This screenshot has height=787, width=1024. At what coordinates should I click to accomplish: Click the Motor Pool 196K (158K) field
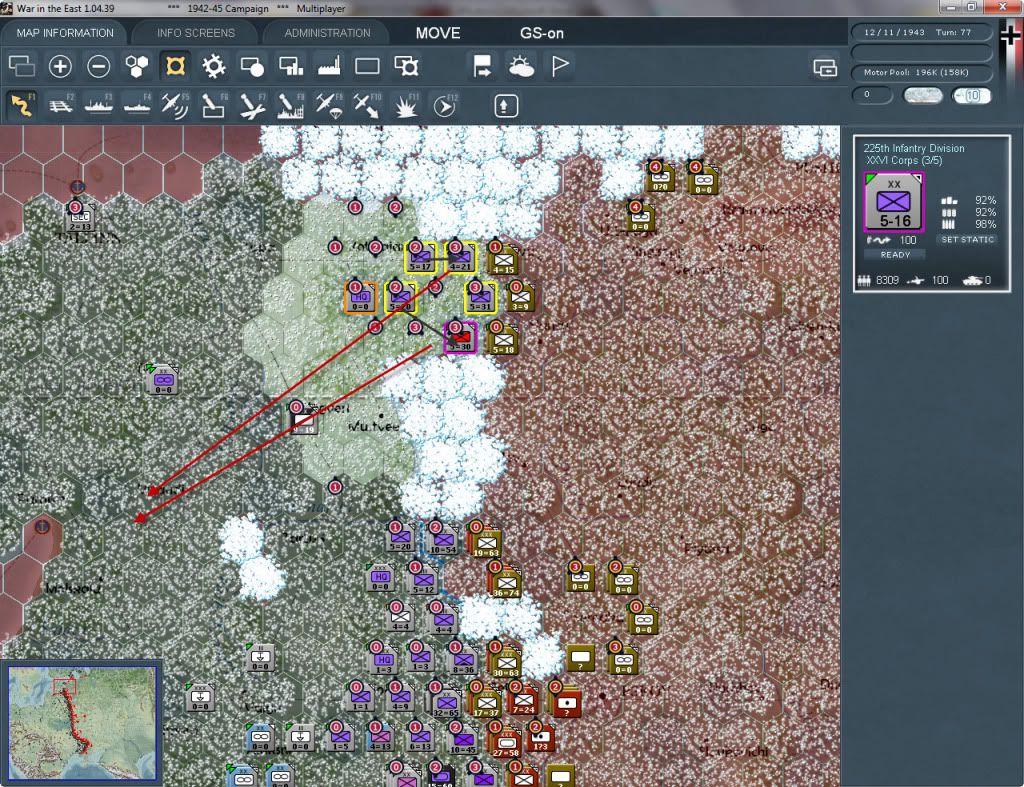coord(920,72)
